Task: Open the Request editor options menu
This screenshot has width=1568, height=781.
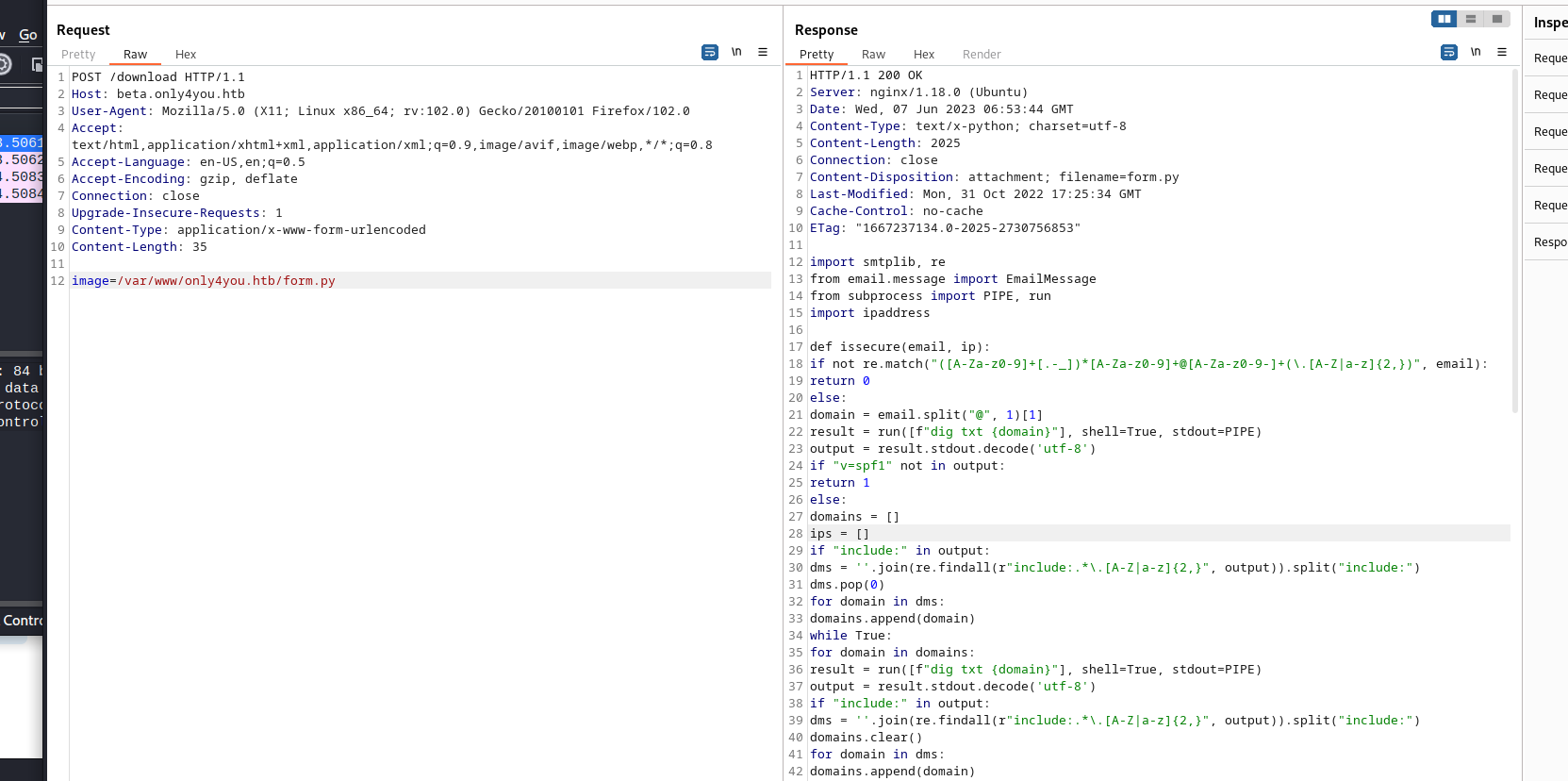Action: click(x=763, y=52)
